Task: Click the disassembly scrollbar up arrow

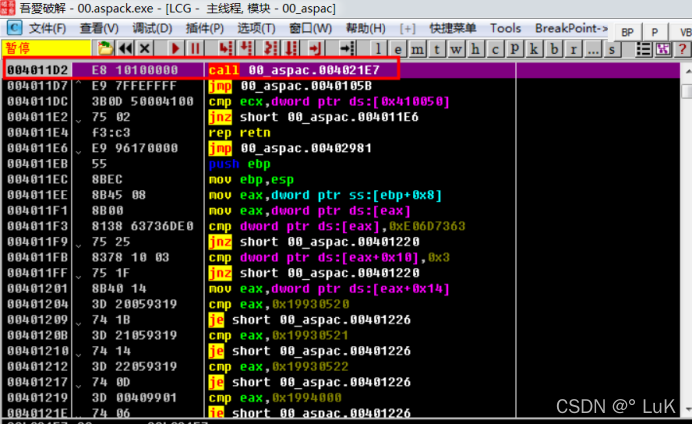Action: pos(687,71)
